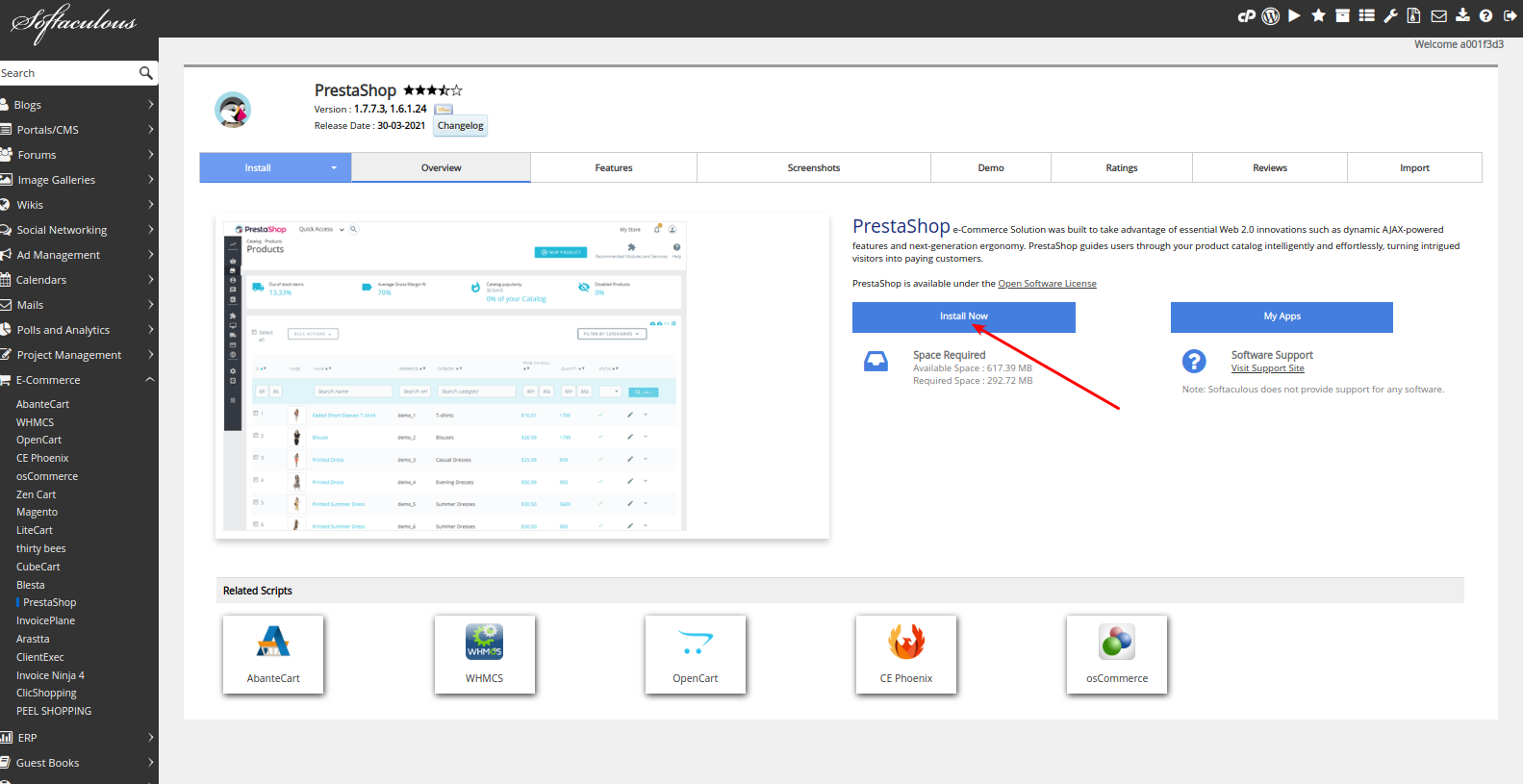Switch to the Screenshots tab

(x=814, y=168)
